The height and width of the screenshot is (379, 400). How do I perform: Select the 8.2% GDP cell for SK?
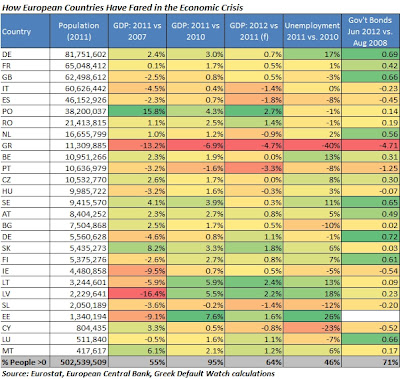tap(137, 248)
